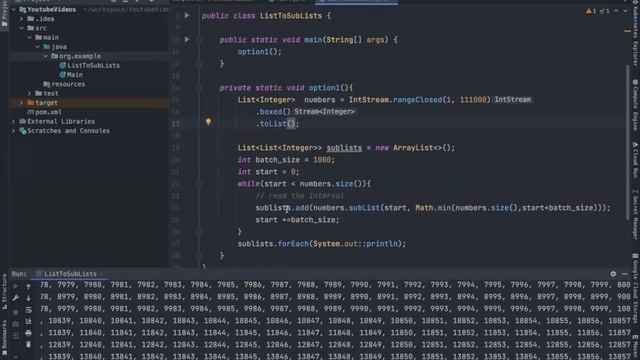This screenshot has width=640, height=360.
Task: Expand the test folder
Action: tap(30, 93)
